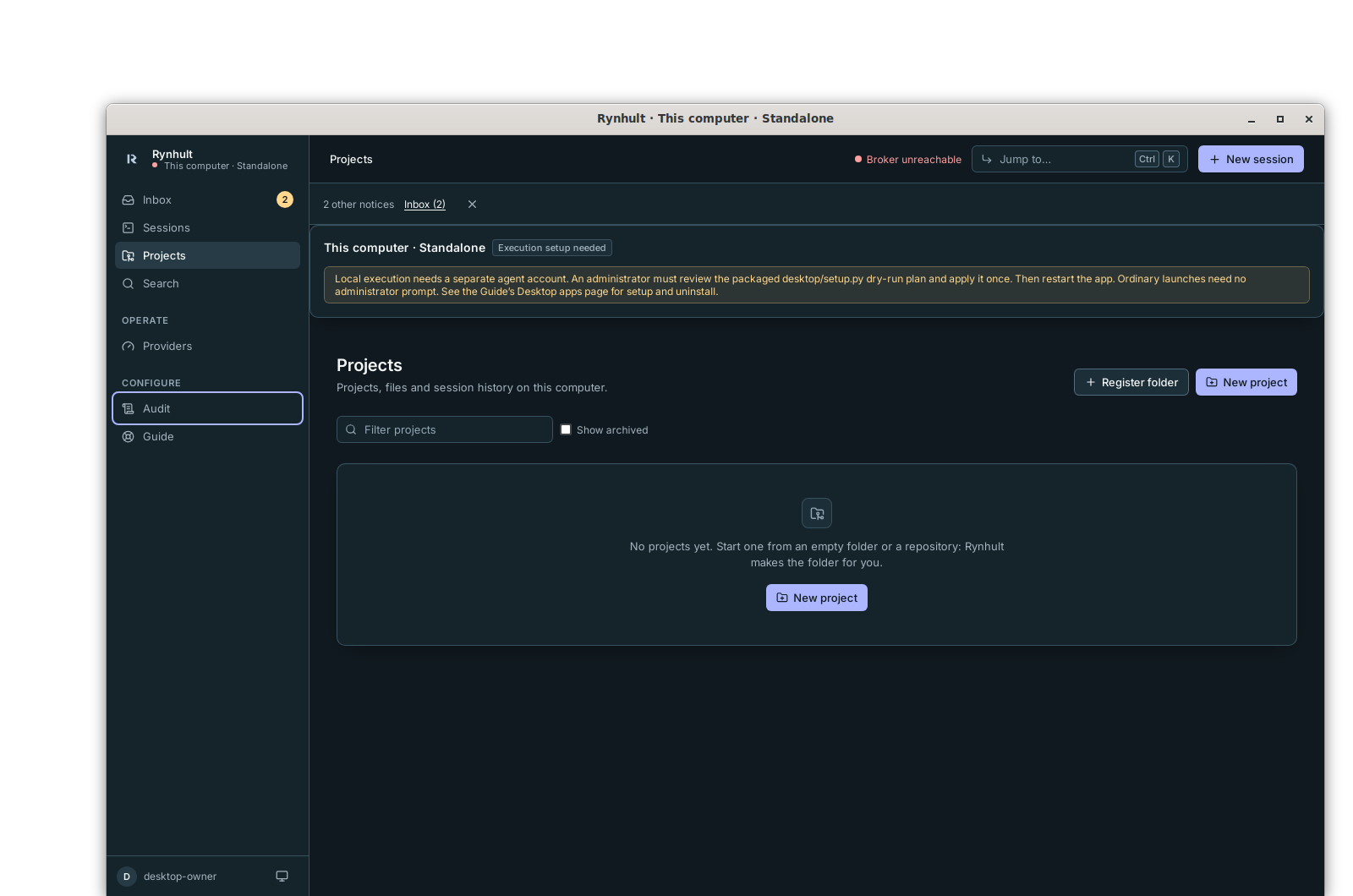Select Projects in the sidebar
This screenshot has height=896, width=1353.
point(207,255)
